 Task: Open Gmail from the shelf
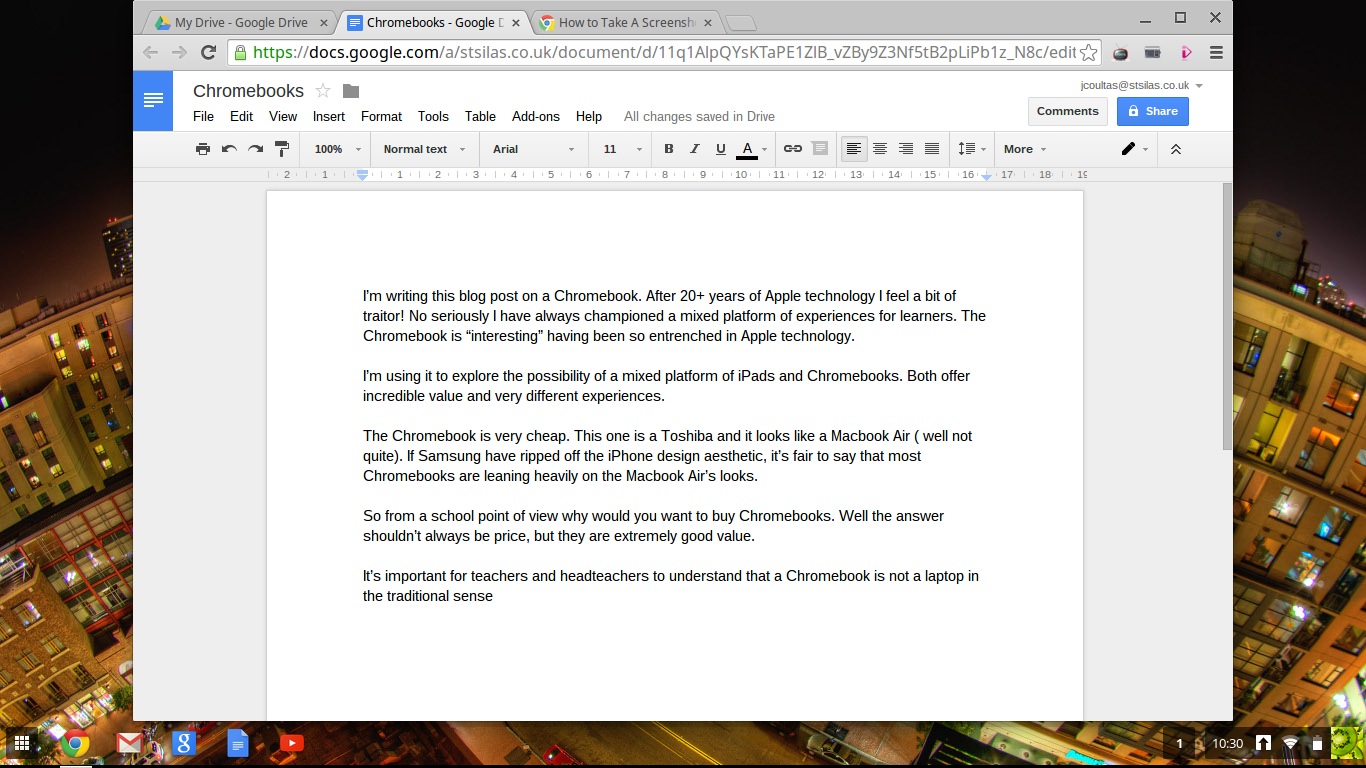pyautogui.click(x=129, y=743)
